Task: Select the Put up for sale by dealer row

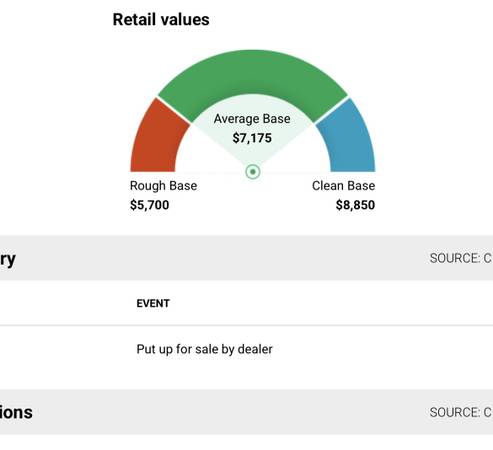Action: click(246, 349)
